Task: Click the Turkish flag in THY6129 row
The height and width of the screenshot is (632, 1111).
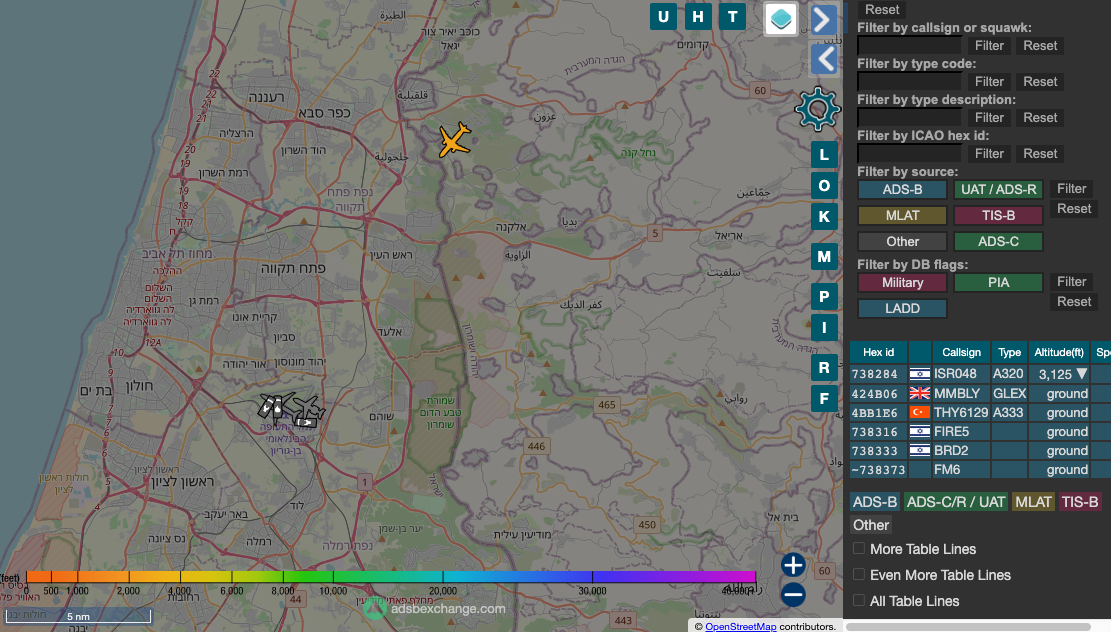Action: pyautogui.click(x=920, y=412)
